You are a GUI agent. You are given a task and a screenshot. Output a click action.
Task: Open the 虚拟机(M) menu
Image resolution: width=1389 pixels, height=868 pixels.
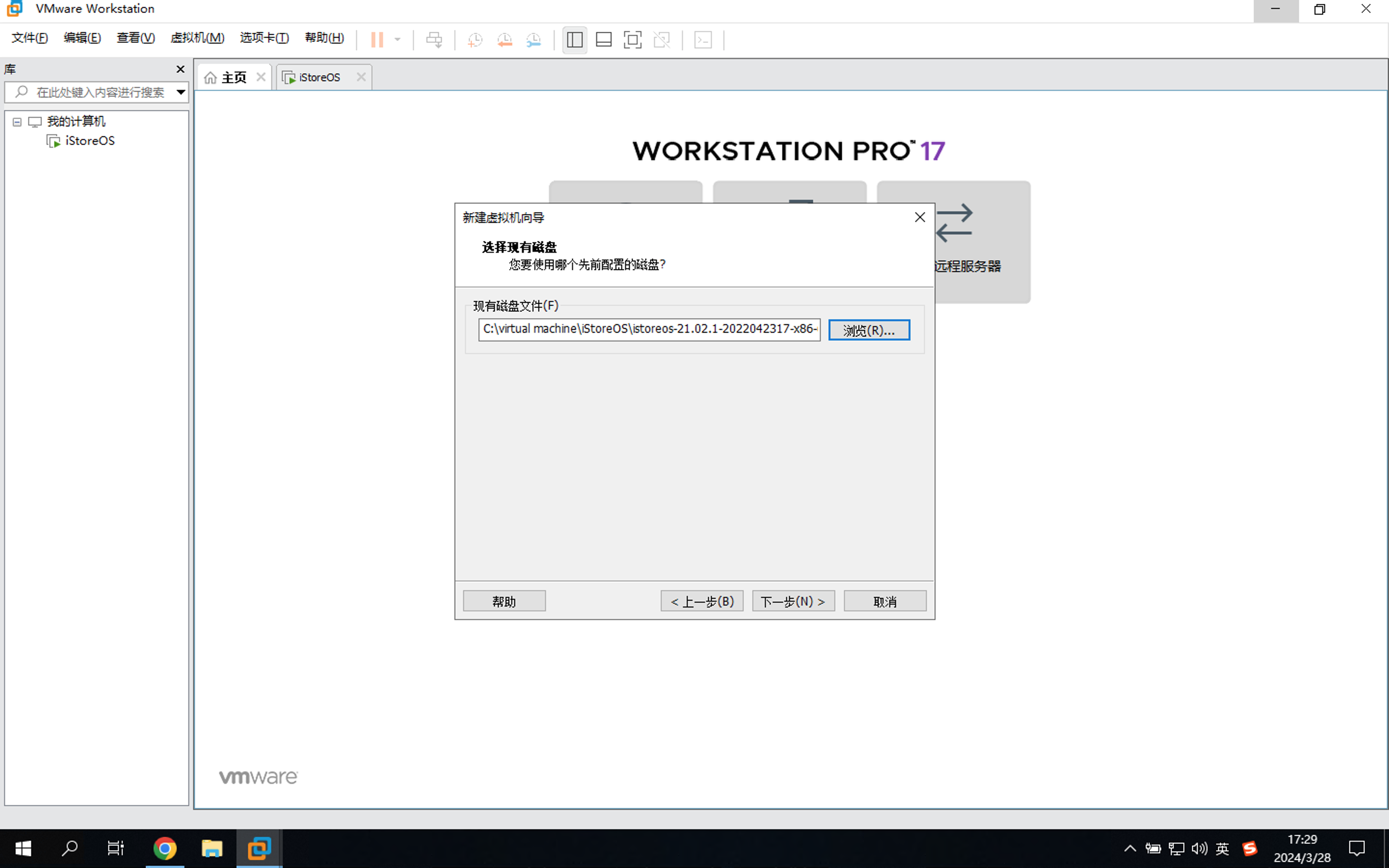coord(197,38)
